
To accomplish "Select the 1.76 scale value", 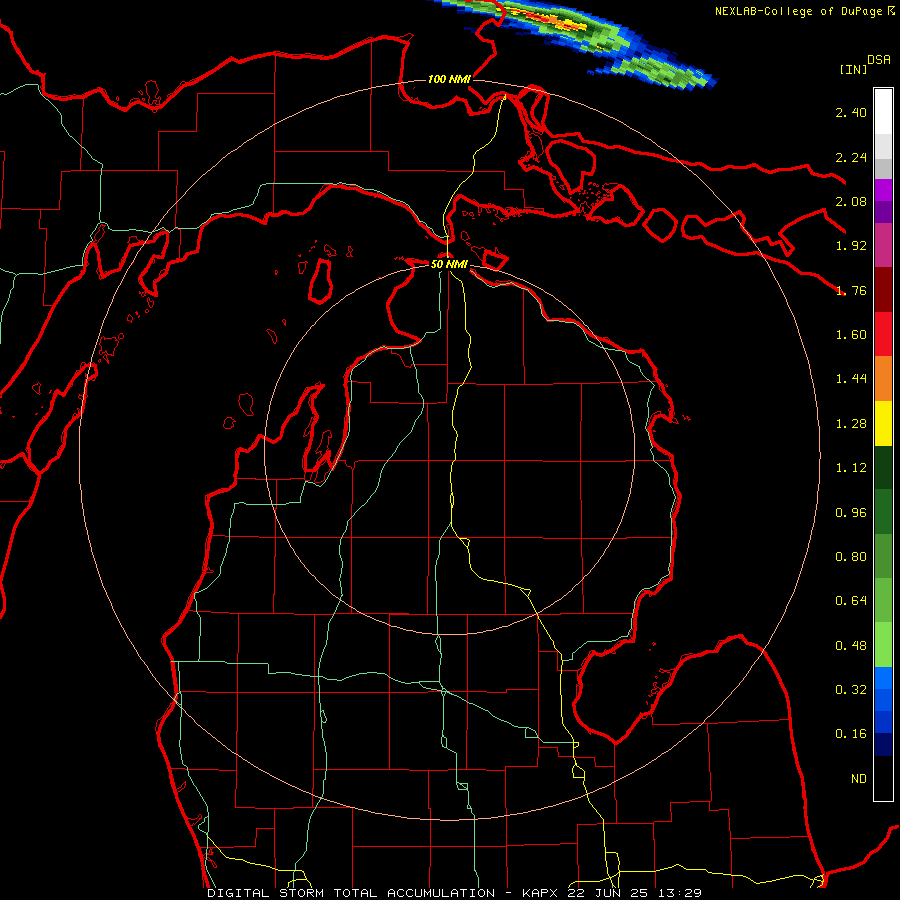I will (851, 290).
